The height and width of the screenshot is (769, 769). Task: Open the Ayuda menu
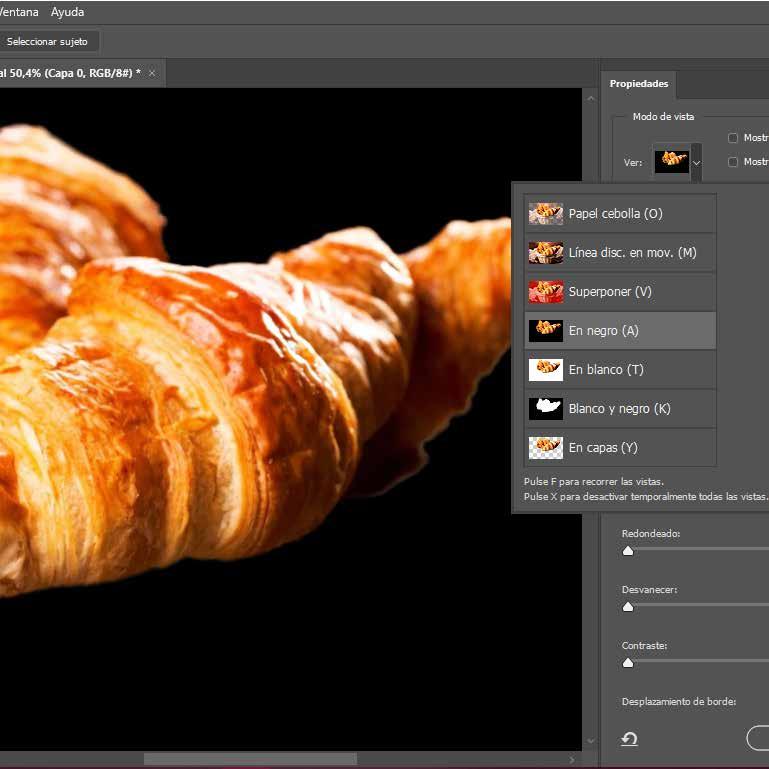(x=68, y=12)
